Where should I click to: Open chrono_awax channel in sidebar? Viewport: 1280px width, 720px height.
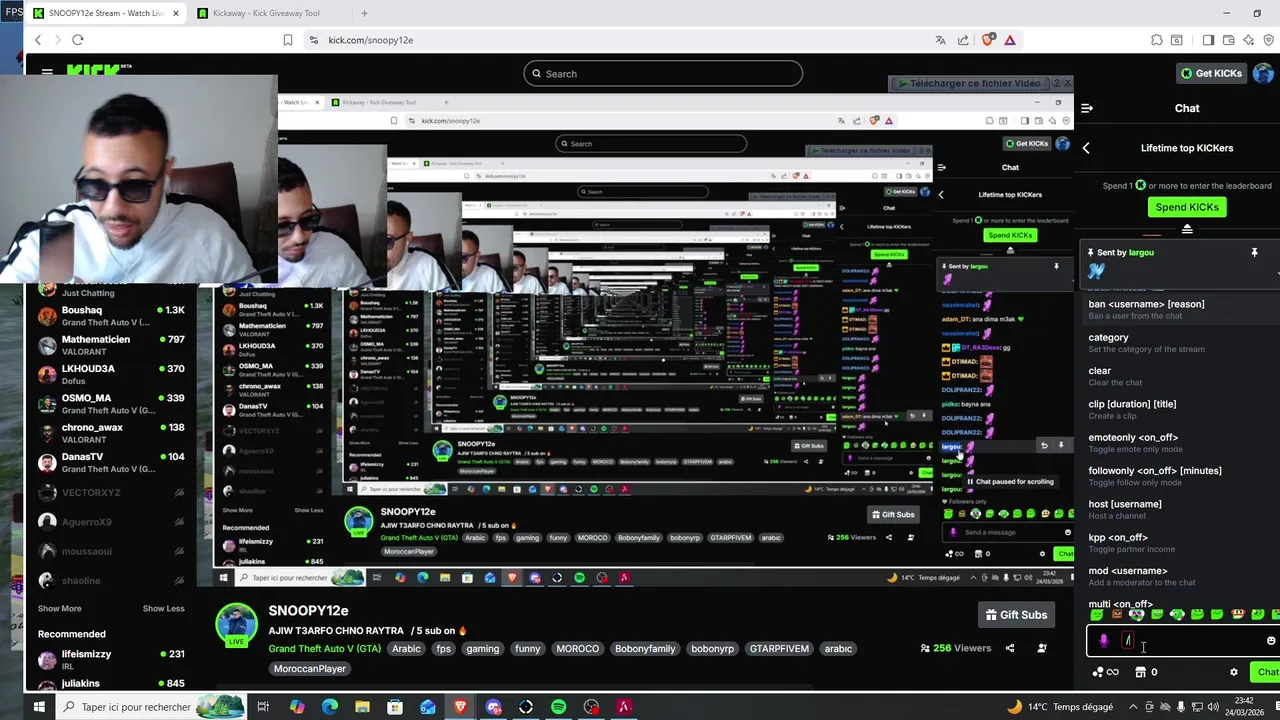click(110, 433)
